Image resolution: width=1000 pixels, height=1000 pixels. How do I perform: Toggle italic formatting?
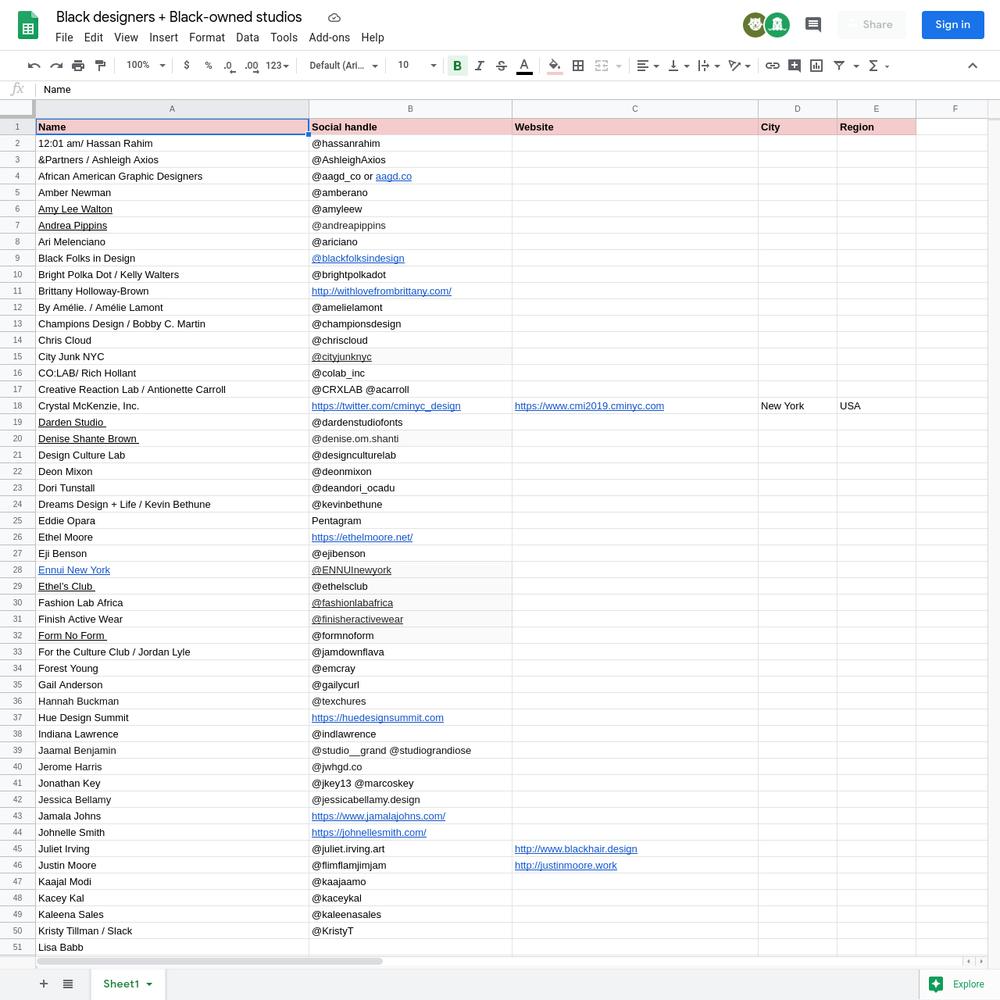(x=480, y=66)
